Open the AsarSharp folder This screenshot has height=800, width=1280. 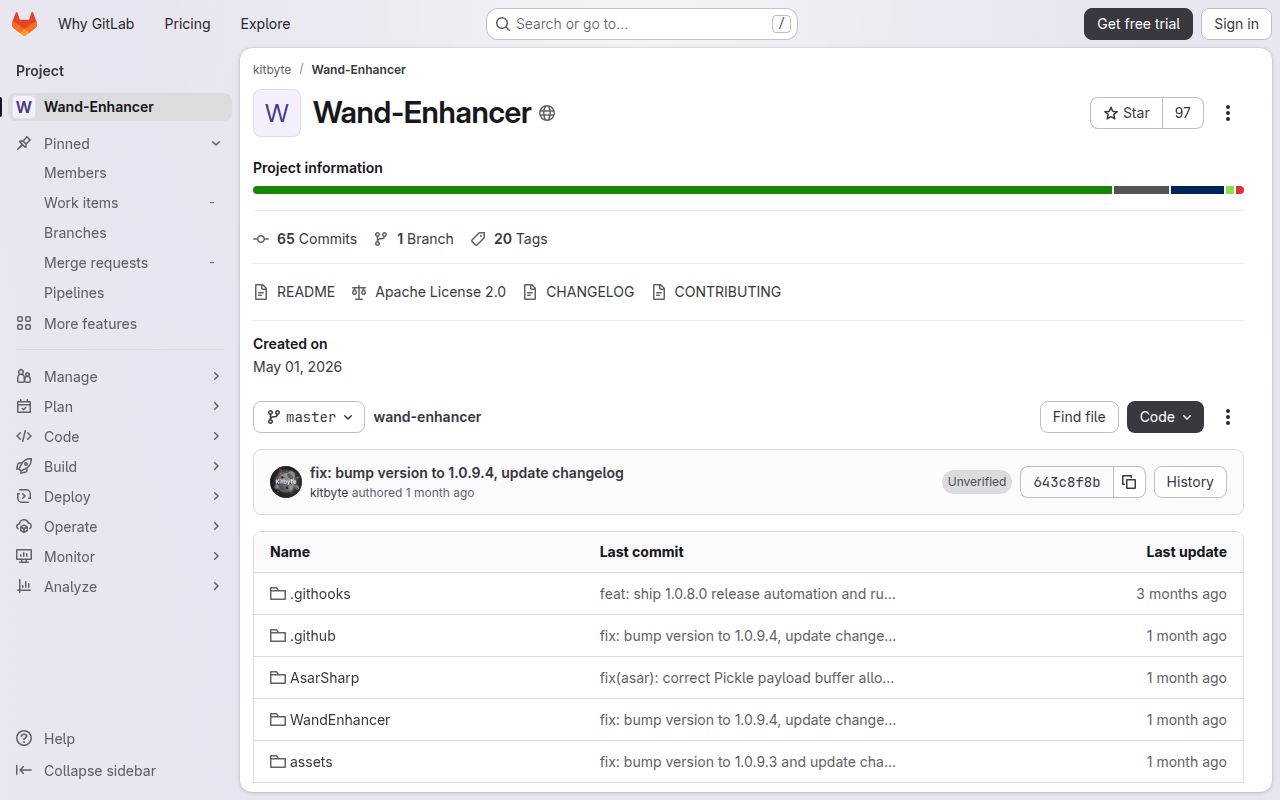324,678
